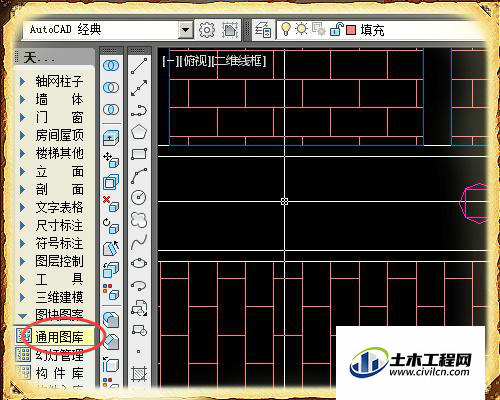Click the 天... panel title bar

55,58
